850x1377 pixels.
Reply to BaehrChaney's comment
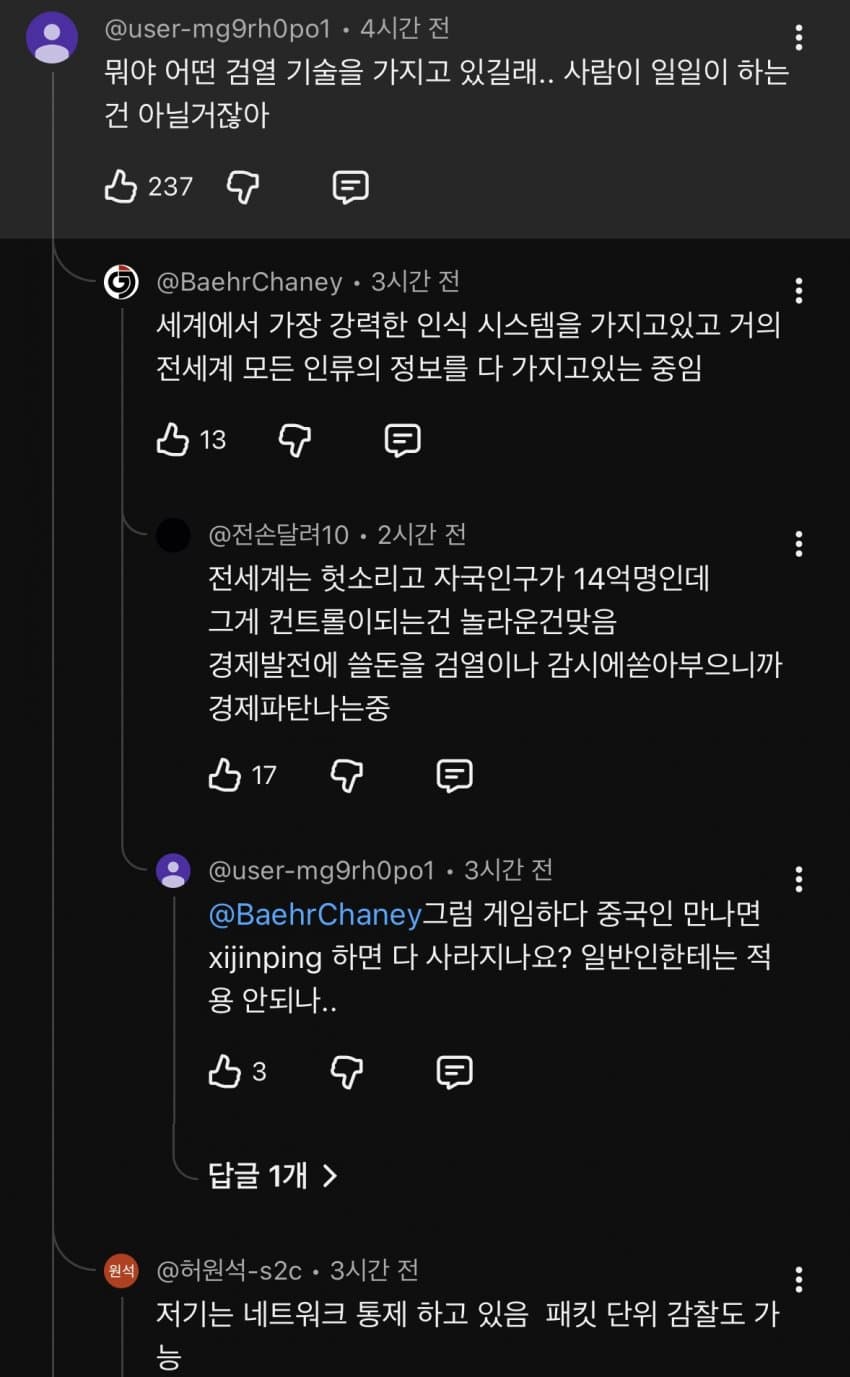402,439
